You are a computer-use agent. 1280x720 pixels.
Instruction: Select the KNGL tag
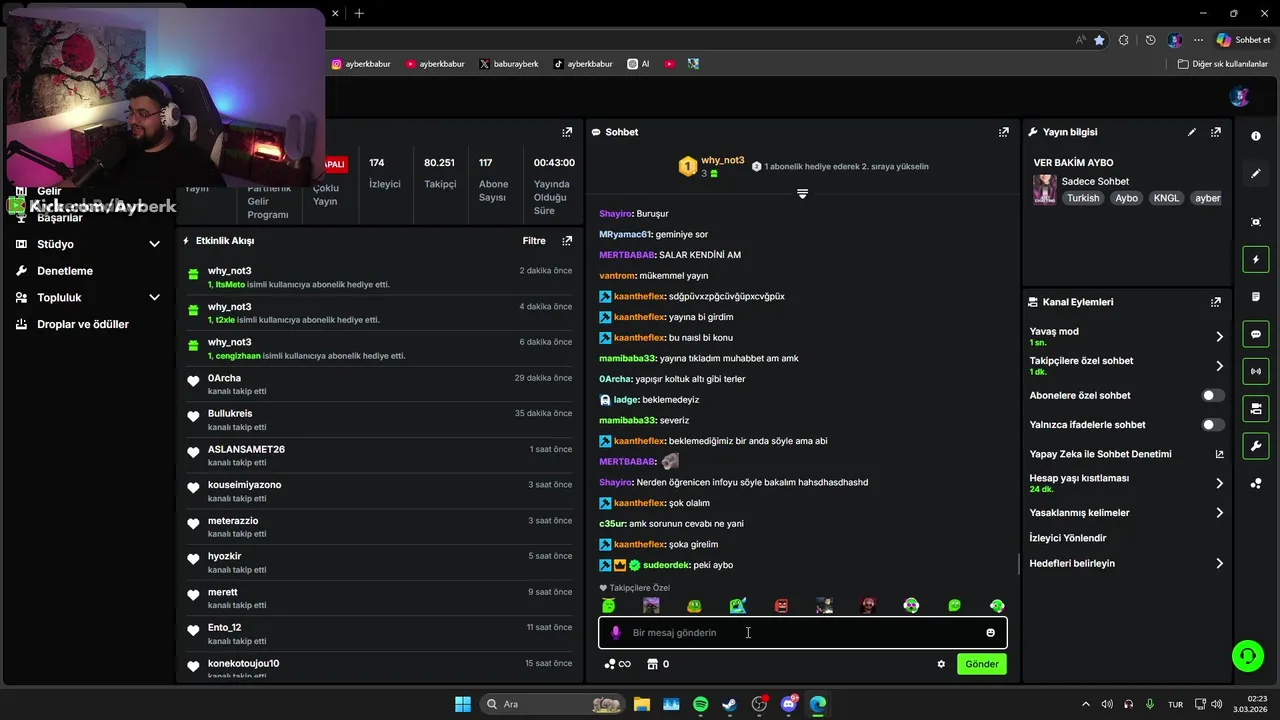coord(1166,198)
